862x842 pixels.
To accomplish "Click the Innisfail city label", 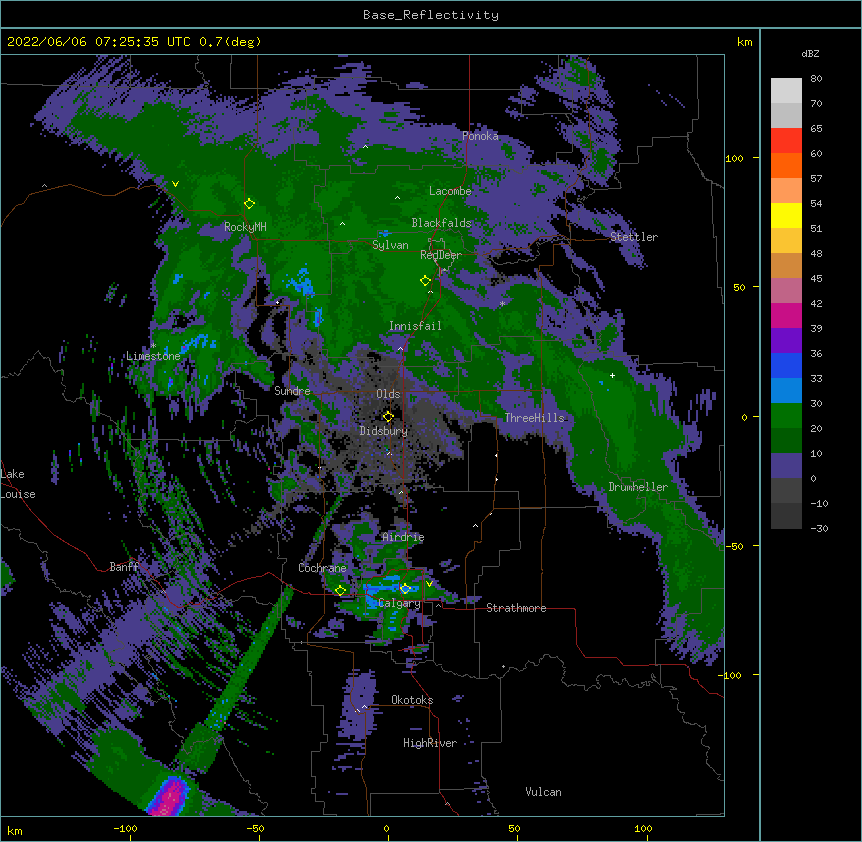I will pos(415,326).
